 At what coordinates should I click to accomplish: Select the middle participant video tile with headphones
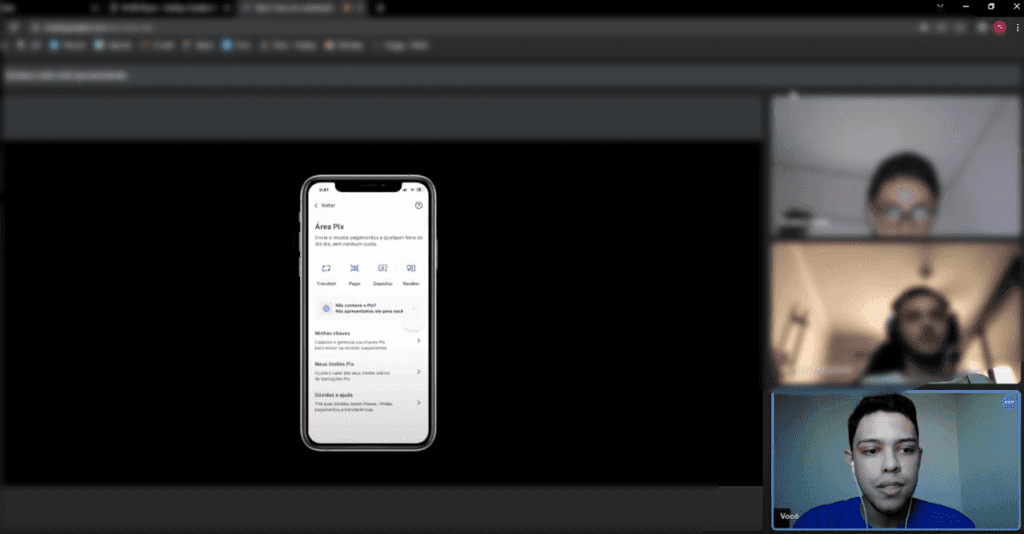pos(895,313)
